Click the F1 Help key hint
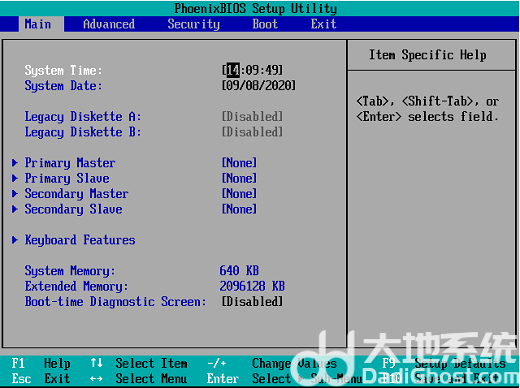 pyautogui.click(x=41, y=363)
